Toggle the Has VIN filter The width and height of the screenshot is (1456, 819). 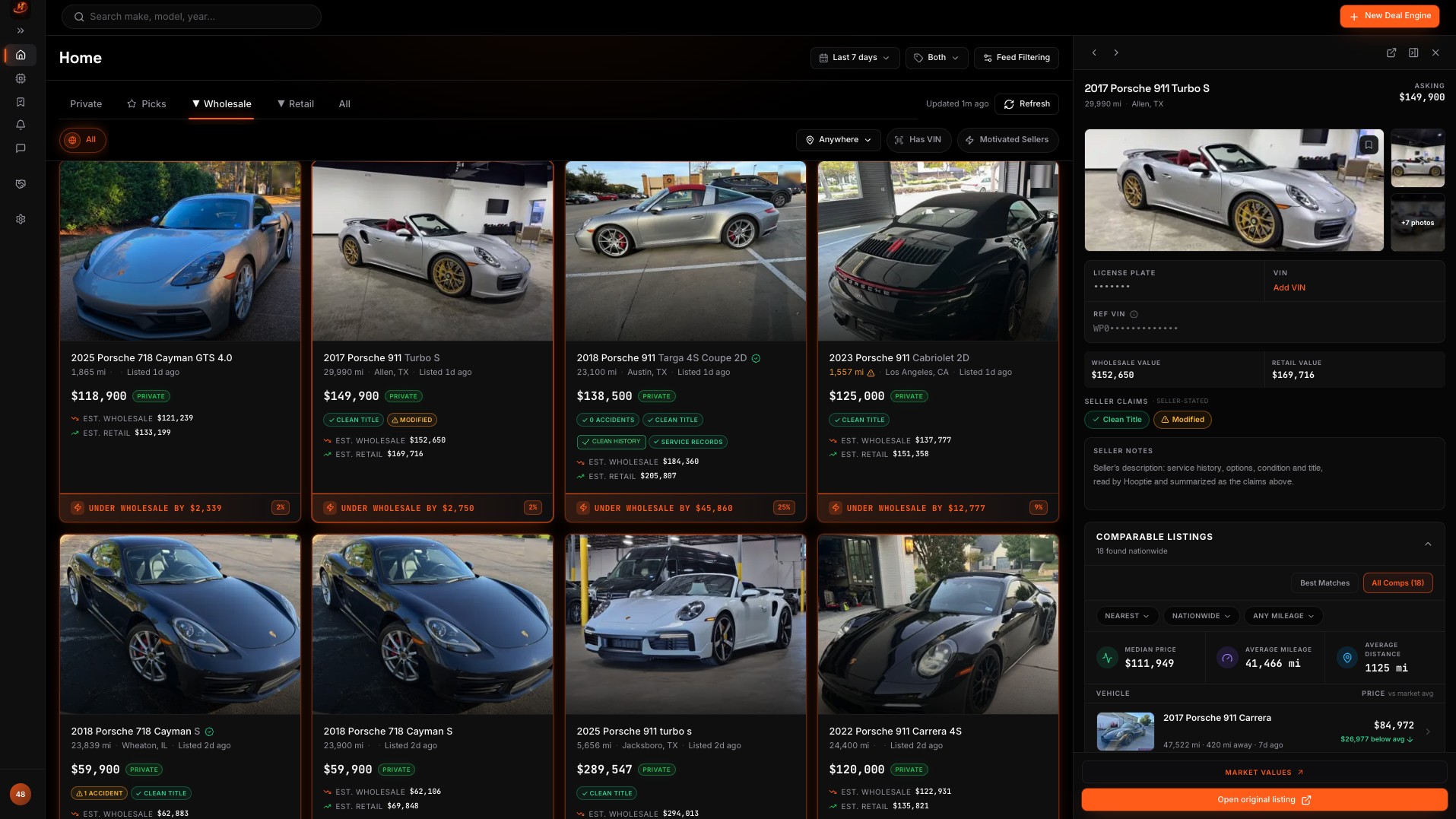(918, 140)
